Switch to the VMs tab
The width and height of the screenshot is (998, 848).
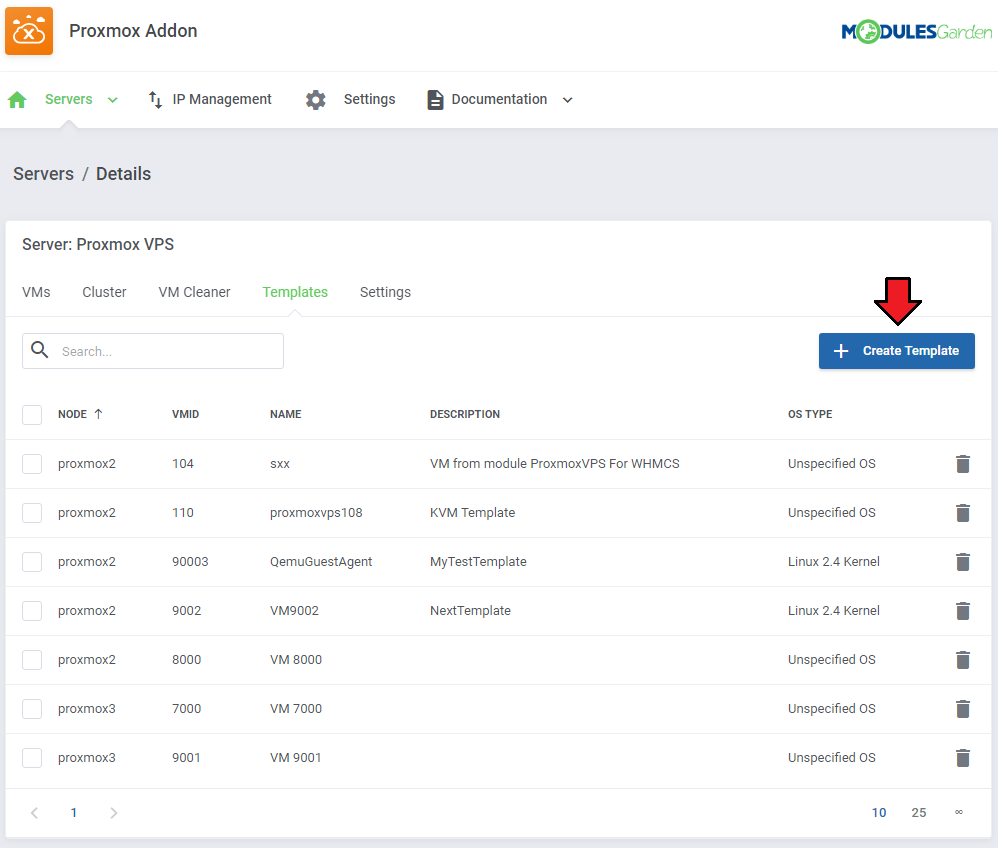tap(36, 292)
